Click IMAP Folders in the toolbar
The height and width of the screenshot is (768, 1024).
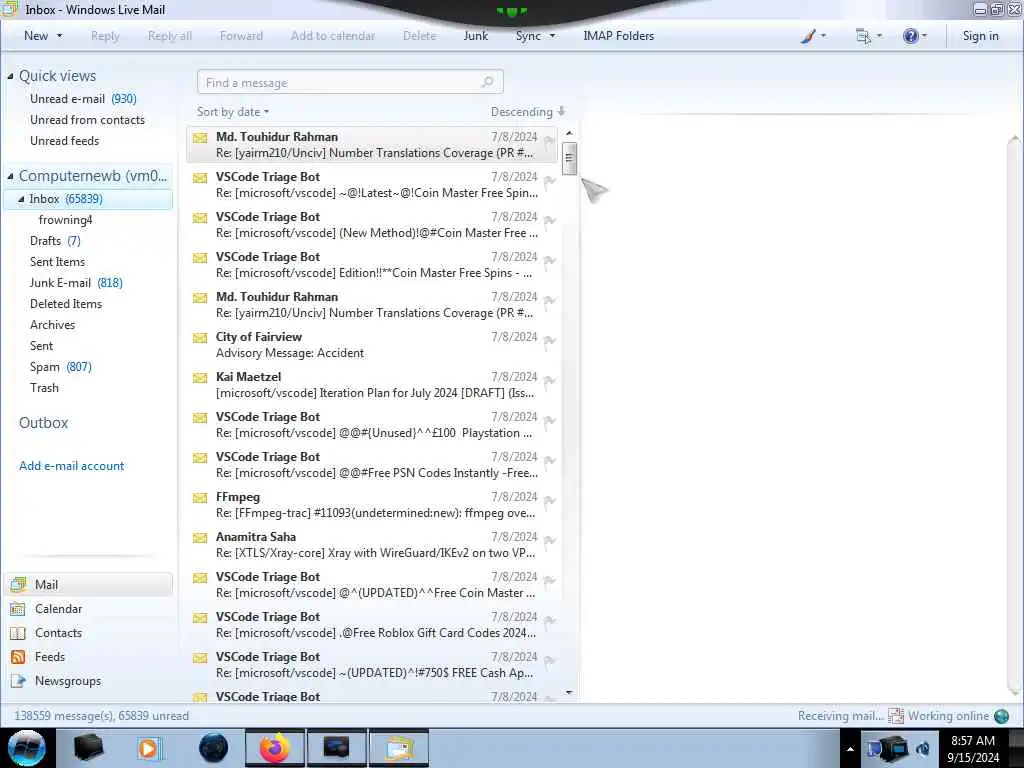pyautogui.click(x=618, y=36)
